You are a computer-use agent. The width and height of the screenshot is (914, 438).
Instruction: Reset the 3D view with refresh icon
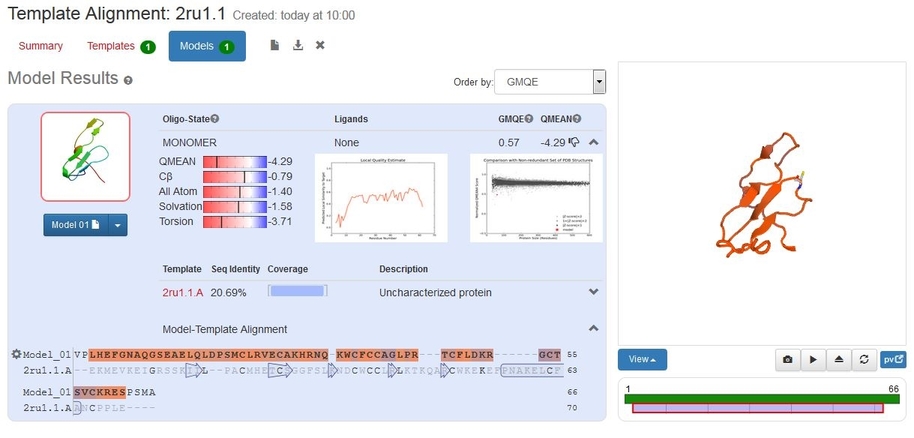[x=863, y=359]
